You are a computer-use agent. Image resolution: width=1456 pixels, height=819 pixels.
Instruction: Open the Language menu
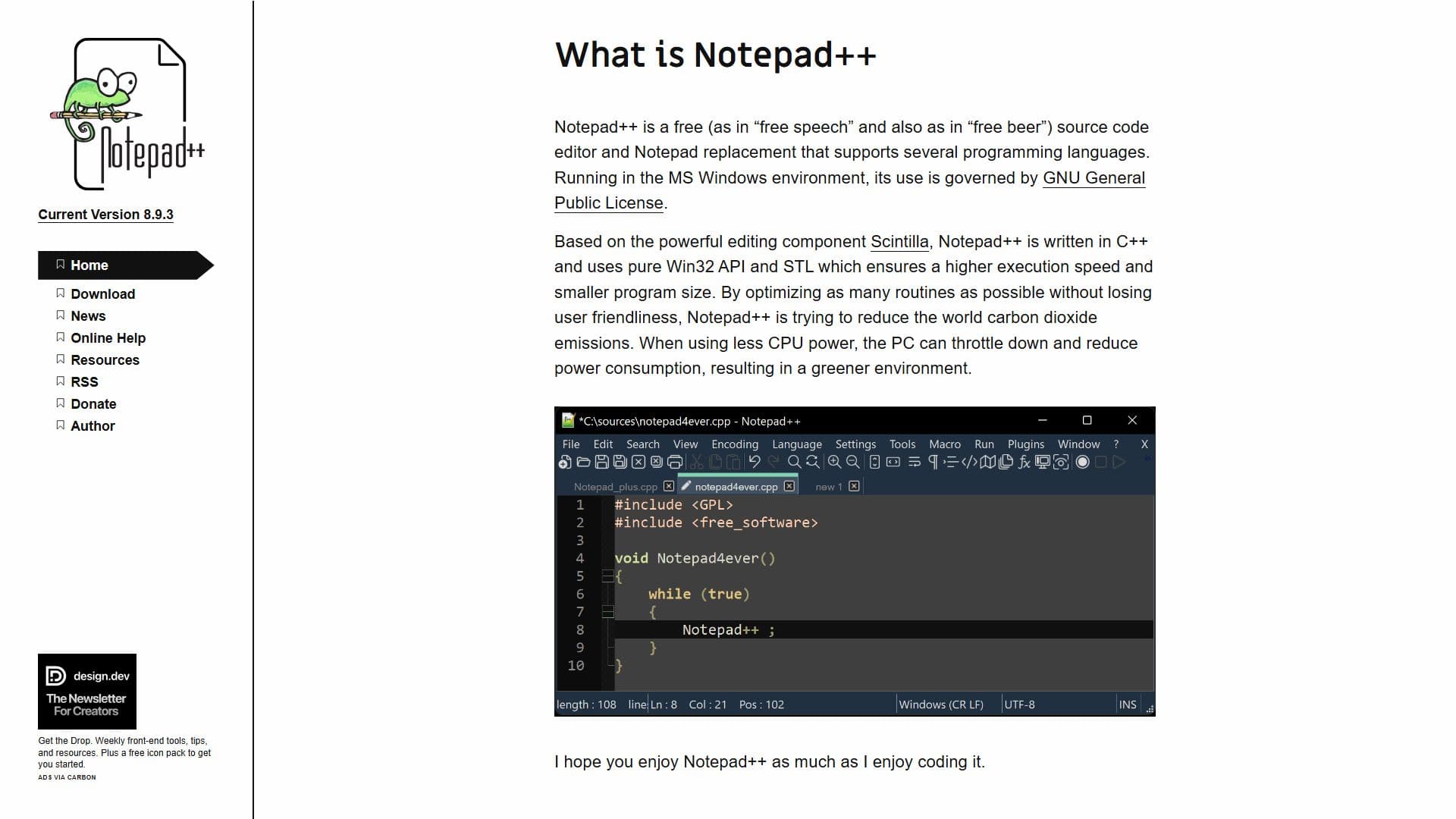coord(796,444)
